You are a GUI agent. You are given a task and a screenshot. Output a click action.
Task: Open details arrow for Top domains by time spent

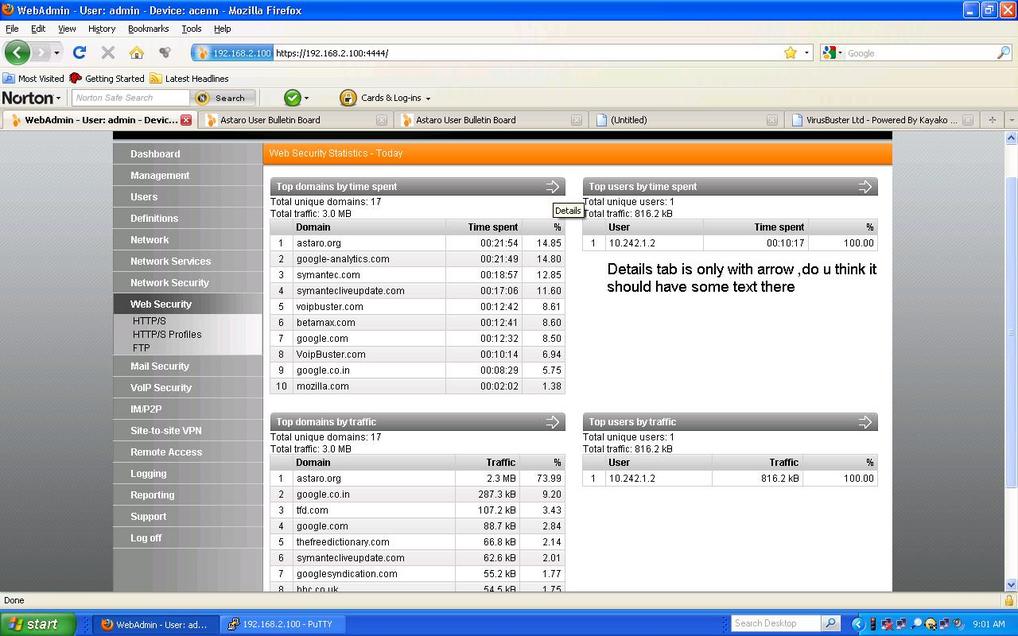pos(553,187)
